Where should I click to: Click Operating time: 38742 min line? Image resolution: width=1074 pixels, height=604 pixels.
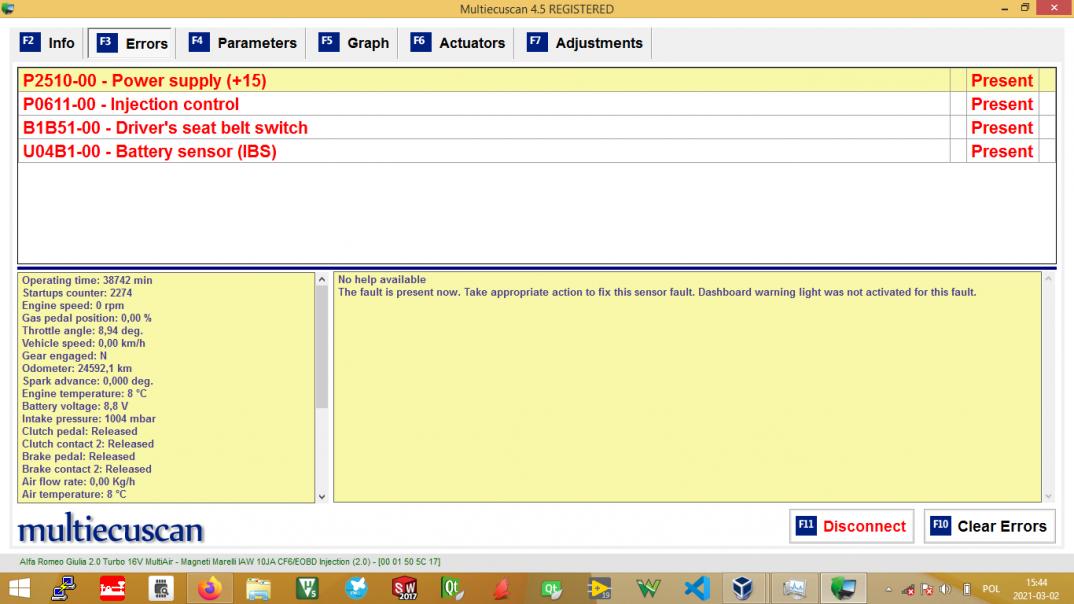[x=87, y=280]
